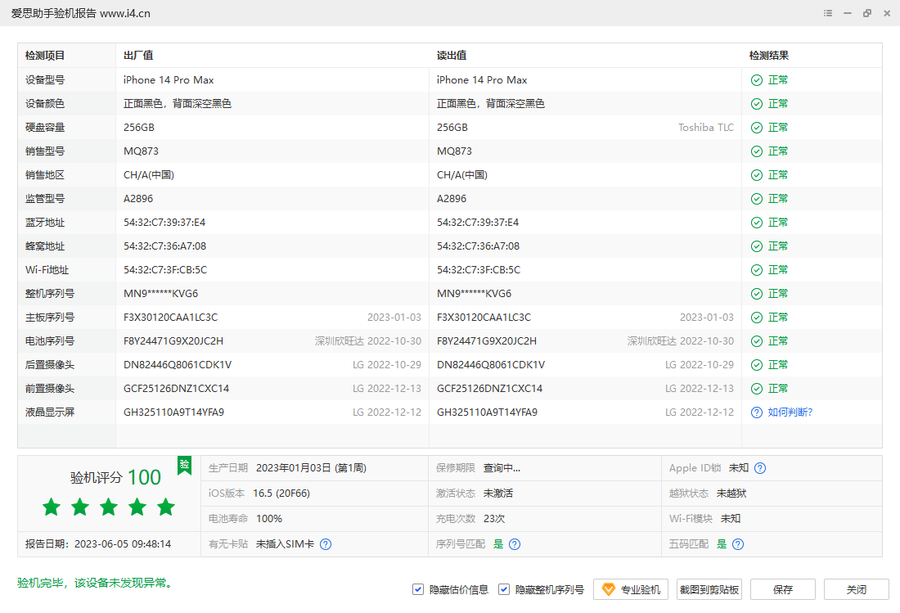Select A2896 in the 读出值 column
Image resolution: width=900 pixels, height=613 pixels.
452,199
